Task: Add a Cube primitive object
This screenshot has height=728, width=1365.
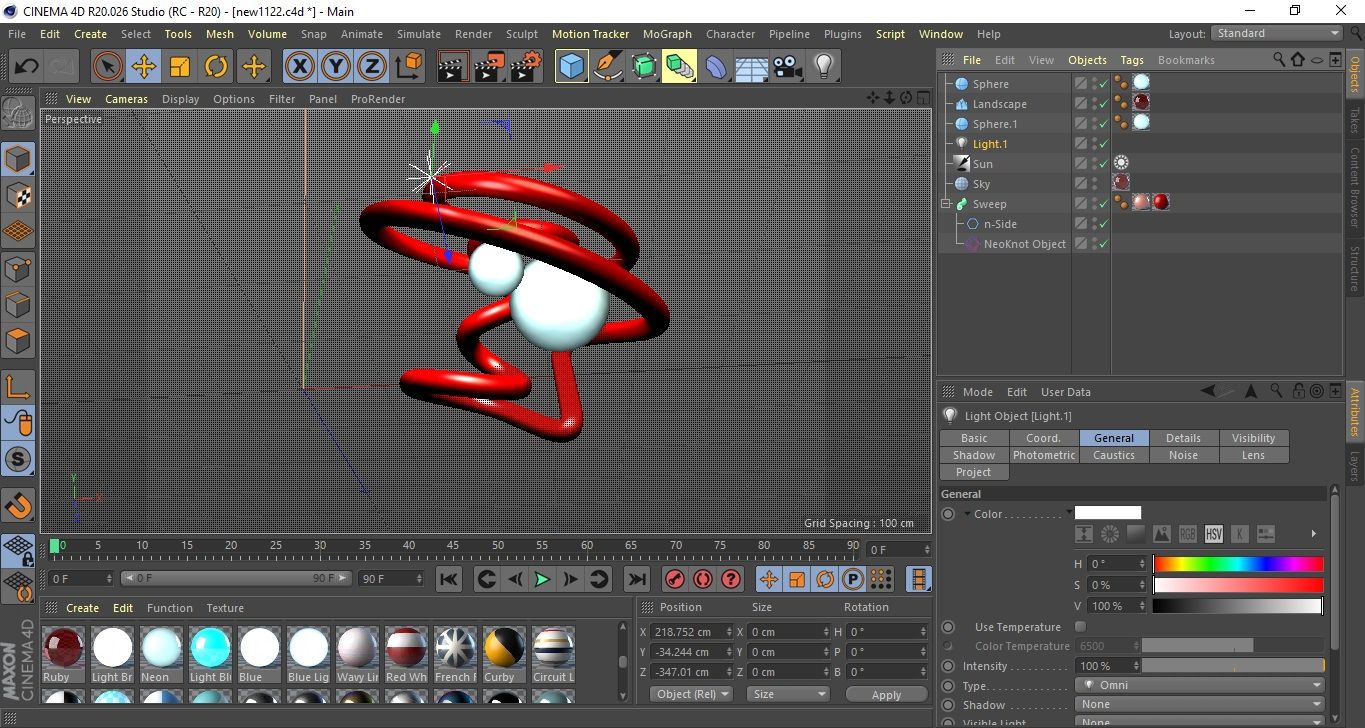Action: point(571,67)
